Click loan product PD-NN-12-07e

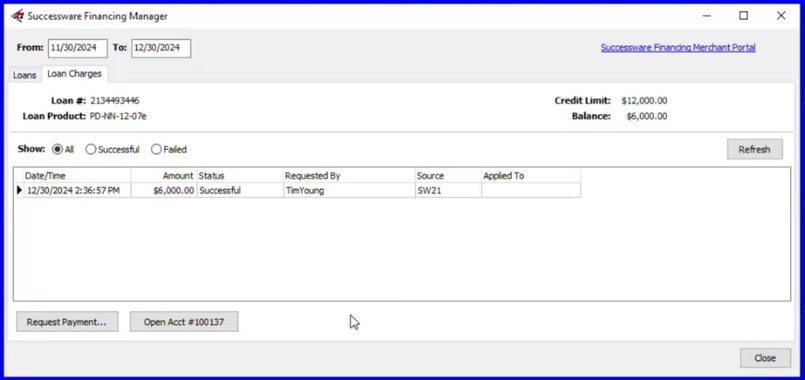pyautogui.click(x=118, y=116)
